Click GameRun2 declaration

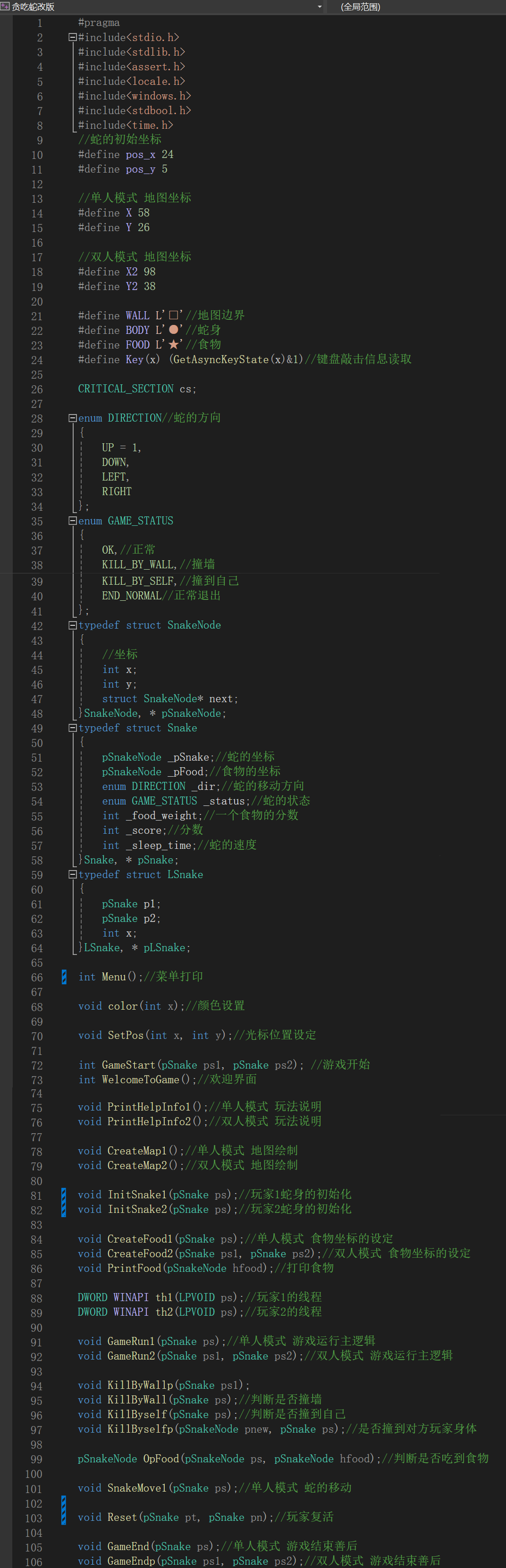tap(191, 1356)
